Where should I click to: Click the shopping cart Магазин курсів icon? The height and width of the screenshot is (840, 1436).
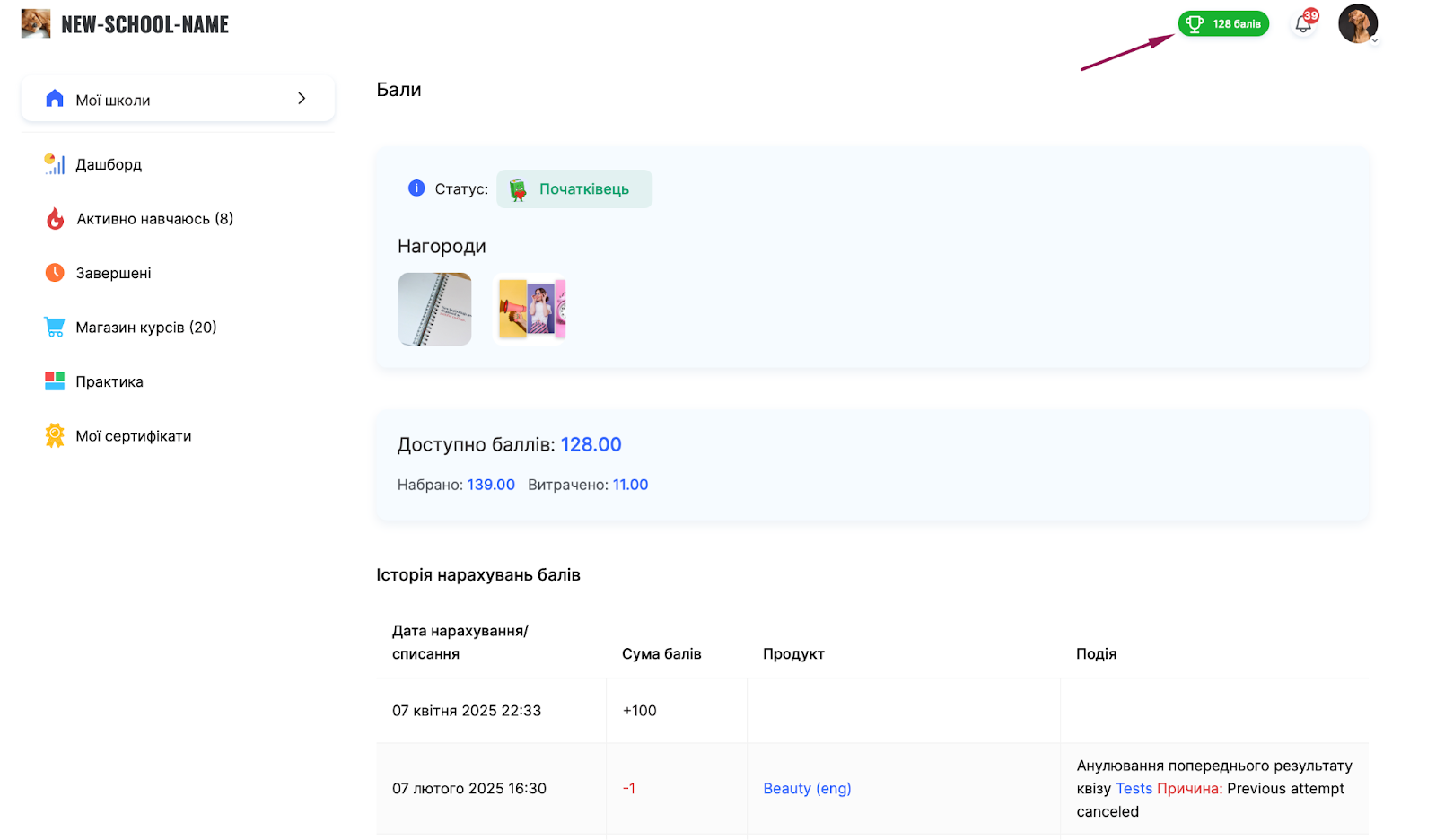tap(55, 328)
